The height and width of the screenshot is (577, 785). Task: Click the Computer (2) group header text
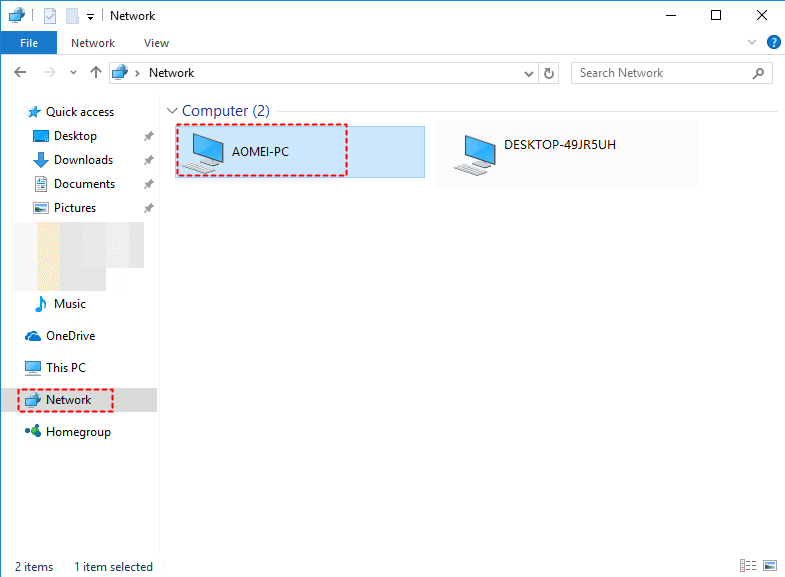click(226, 111)
